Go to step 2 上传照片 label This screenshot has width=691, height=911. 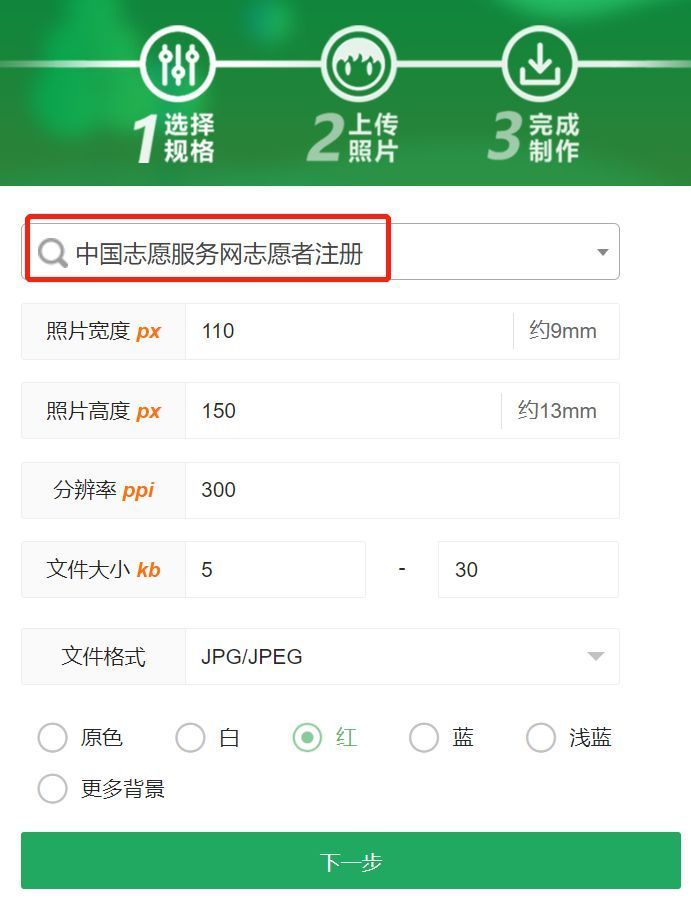tap(353, 138)
